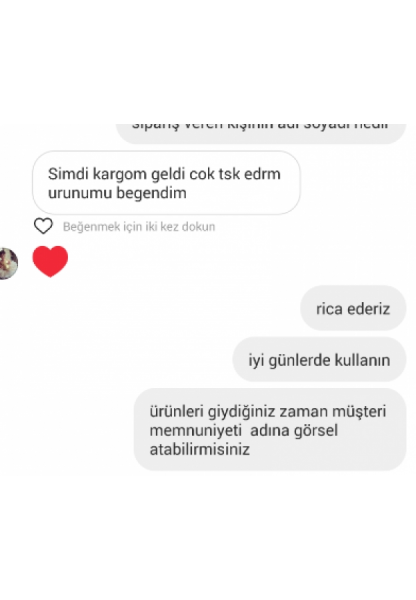Image resolution: width=416 pixels, height=600 pixels.
Task: Click the word 'memnuniyeti' in last bubble
Action: pyautogui.click(x=196, y=431)
